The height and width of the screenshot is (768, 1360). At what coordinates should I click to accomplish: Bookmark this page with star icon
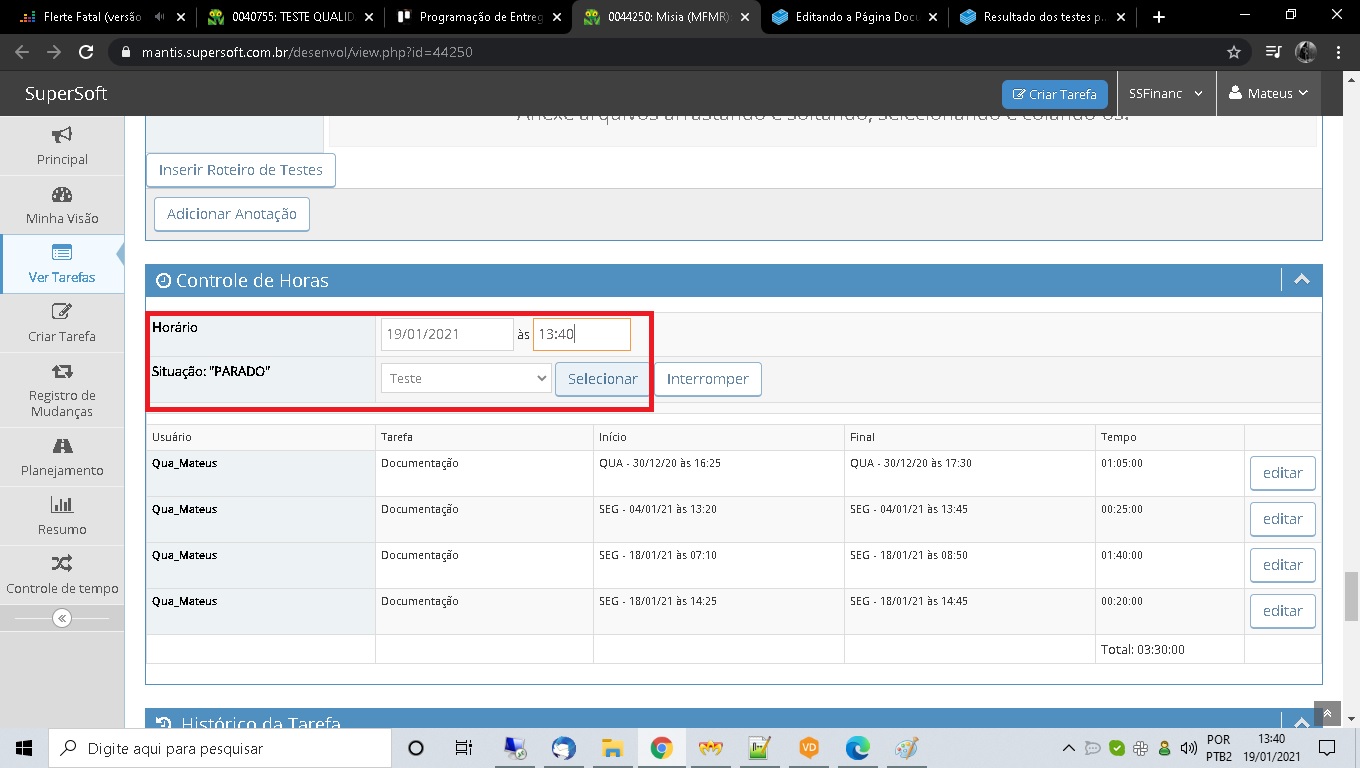pyautogui.click(x=1234, y=52)
